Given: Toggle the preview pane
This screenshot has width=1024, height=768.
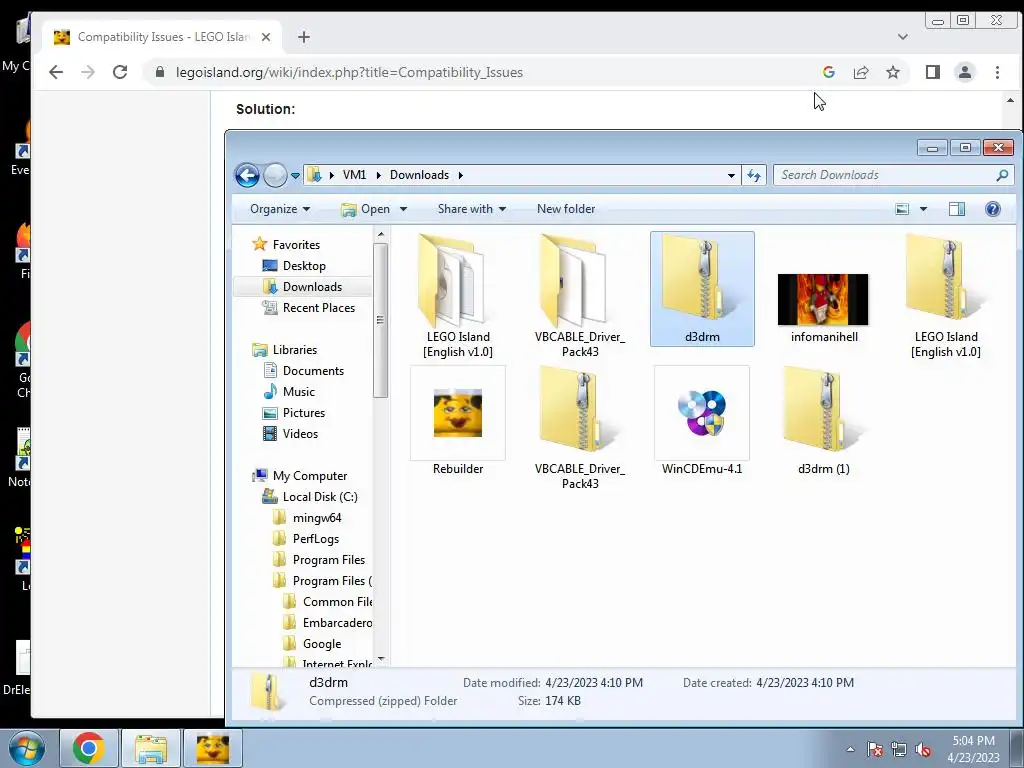Looking at the screenshot, I should [x=957, y=209].
